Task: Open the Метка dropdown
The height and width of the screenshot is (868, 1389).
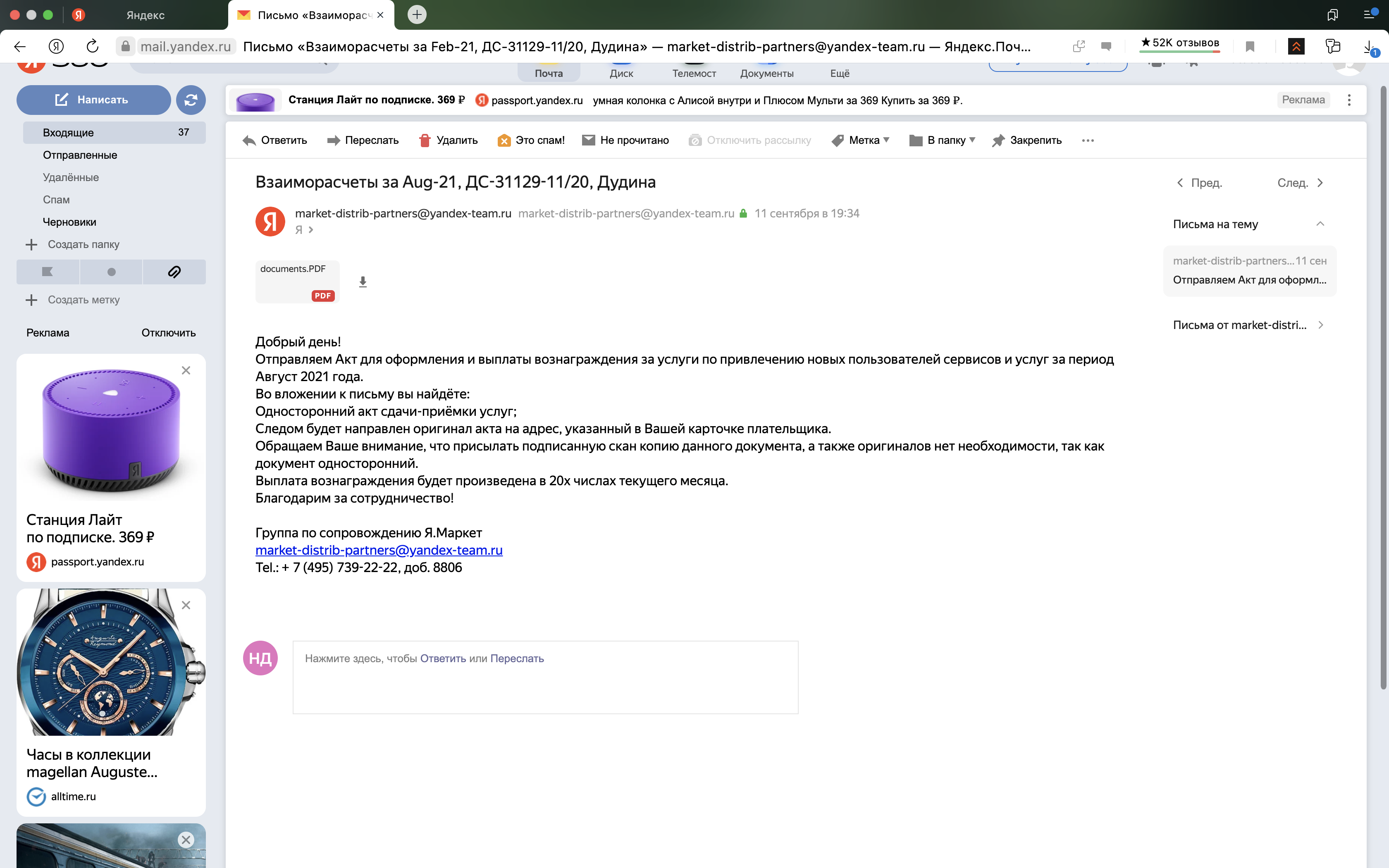Action: click(861, 141)
